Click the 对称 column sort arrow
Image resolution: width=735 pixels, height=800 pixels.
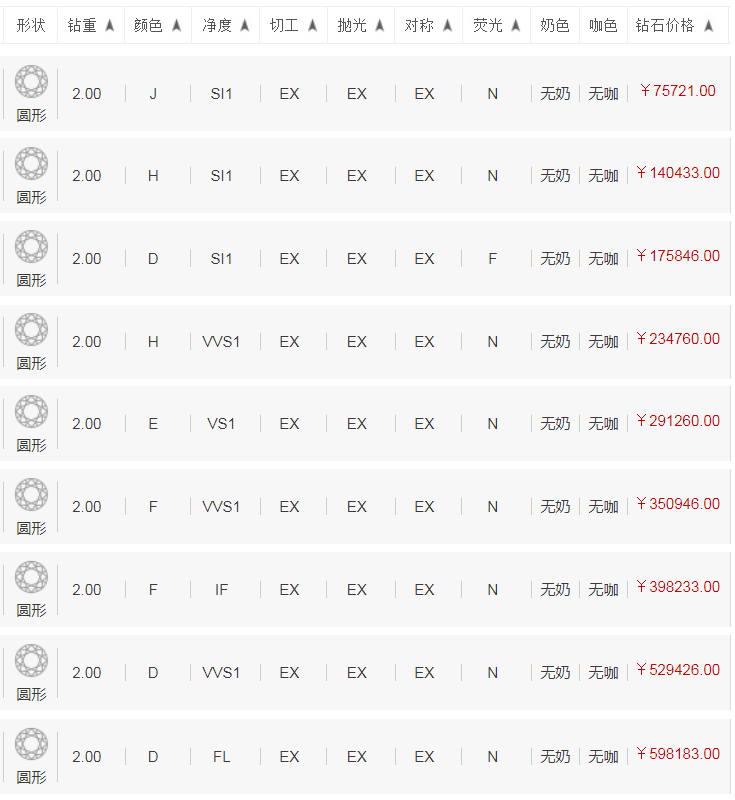click(448, 26)
